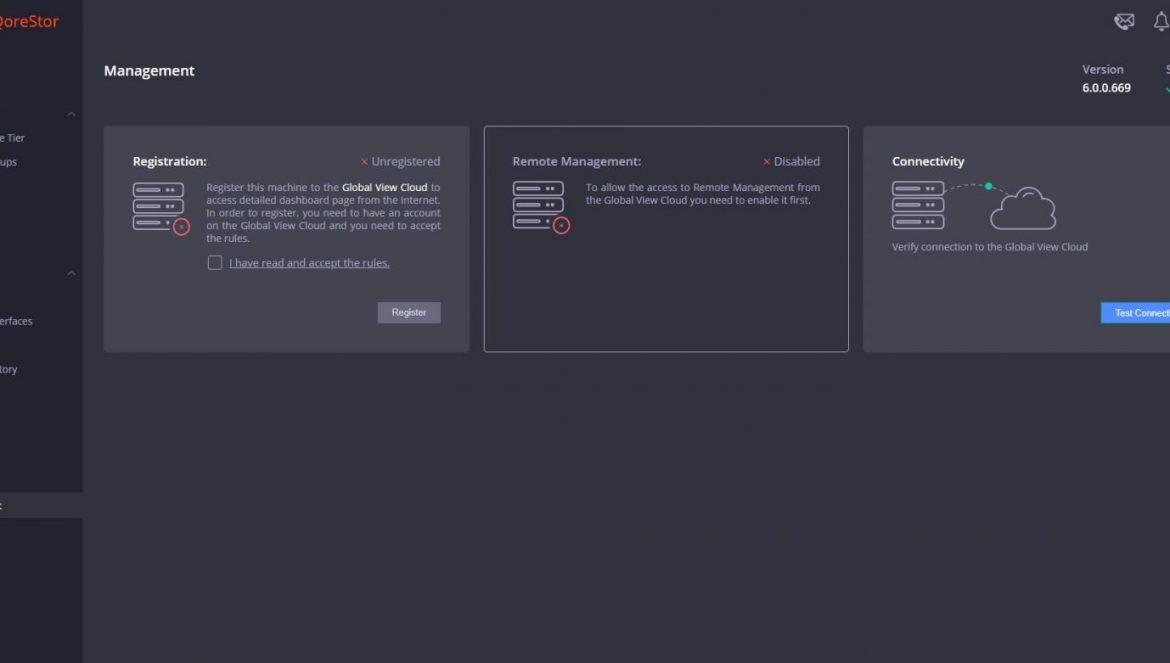Click the "Connectivity" card title
1170x663 pixels.
pyautogui.click(x=928, y=161)
